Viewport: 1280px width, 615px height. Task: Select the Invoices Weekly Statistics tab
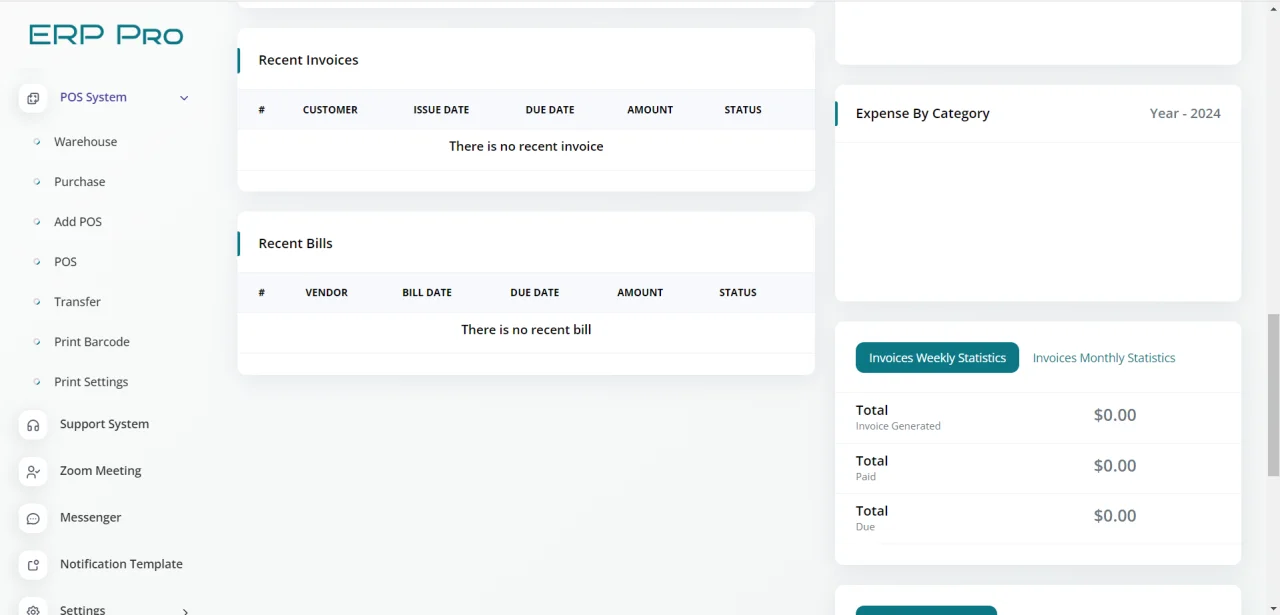point(937,358)
